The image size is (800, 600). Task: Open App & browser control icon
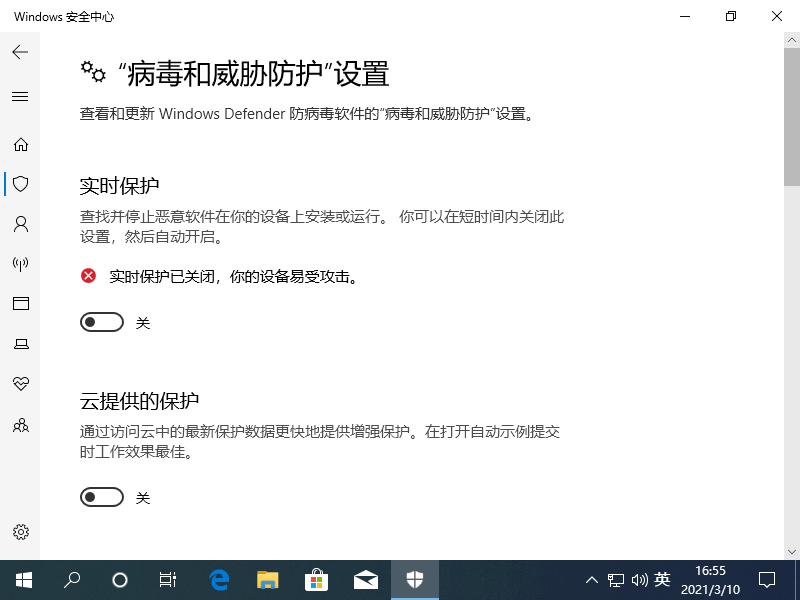pos(20,304)
